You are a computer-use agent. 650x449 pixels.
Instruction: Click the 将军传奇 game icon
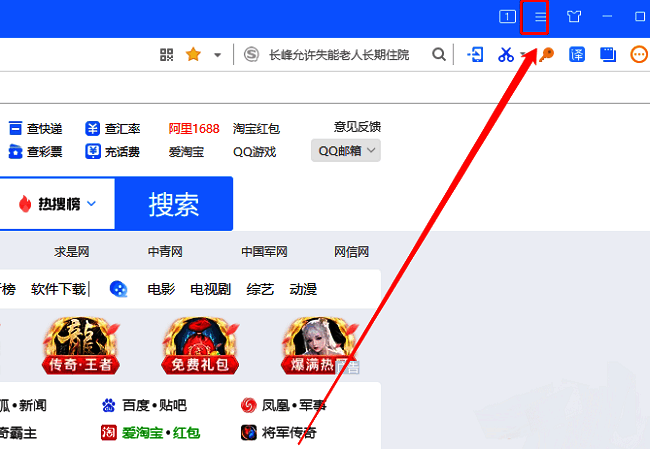pyautogui.click(x=249, y=433)
